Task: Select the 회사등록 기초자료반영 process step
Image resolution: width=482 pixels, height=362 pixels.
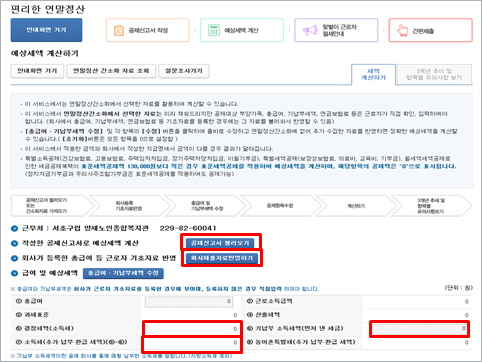Action: pos(129,206)
